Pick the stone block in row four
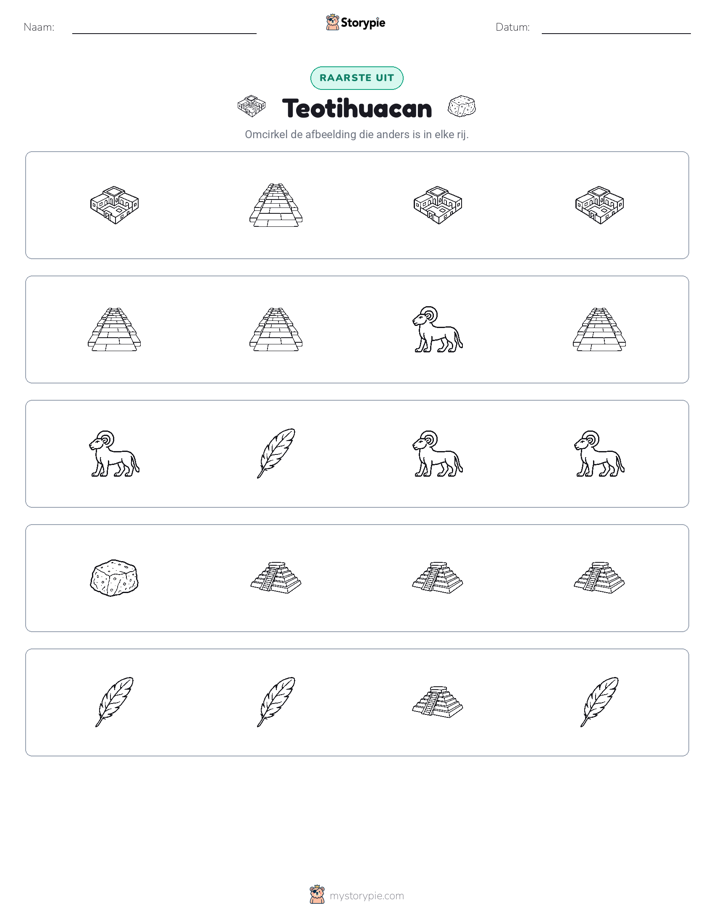Image resolution: width=714 pixels, height=924 pixels. point(114,578)
